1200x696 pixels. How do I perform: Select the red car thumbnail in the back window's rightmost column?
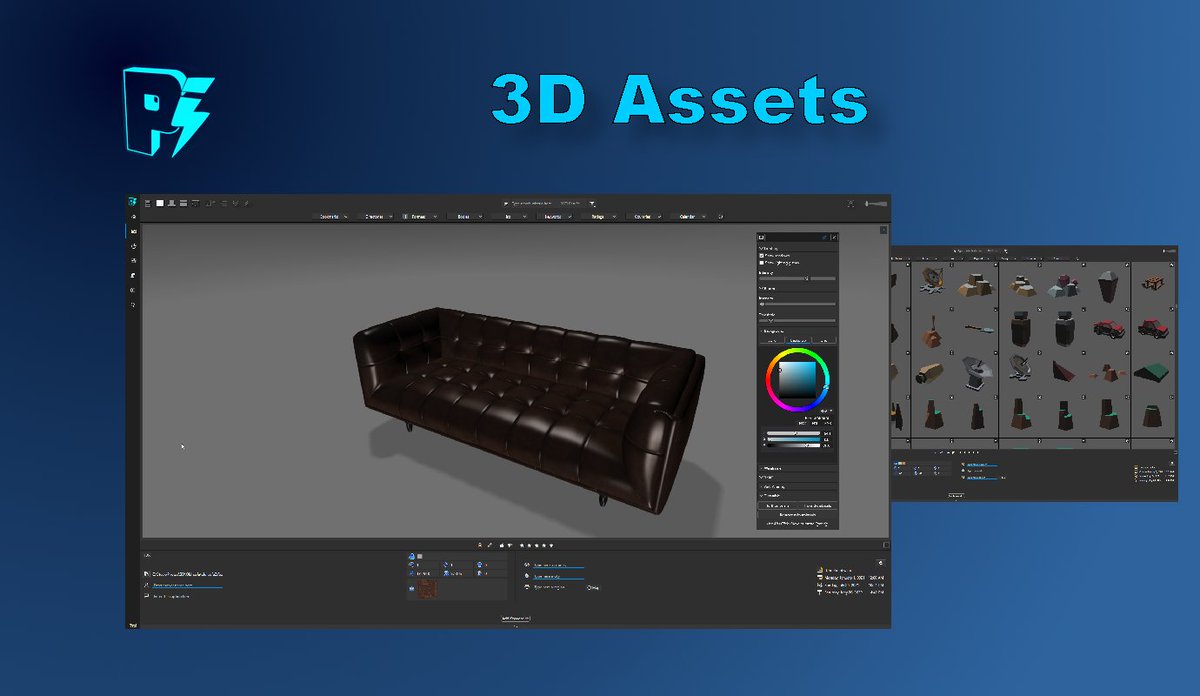point(1154,328)
